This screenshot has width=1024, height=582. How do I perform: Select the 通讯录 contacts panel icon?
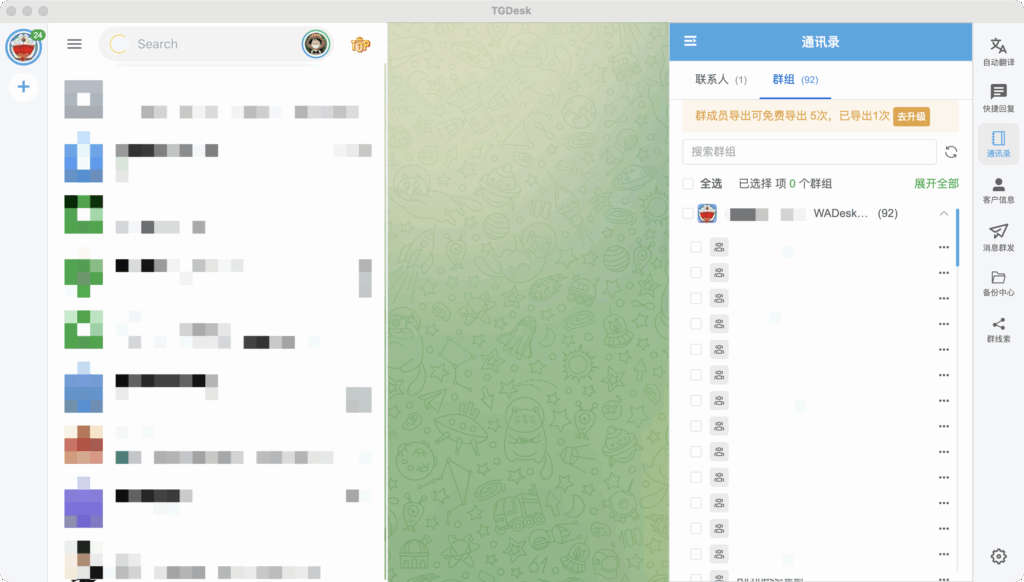point(998,143)
